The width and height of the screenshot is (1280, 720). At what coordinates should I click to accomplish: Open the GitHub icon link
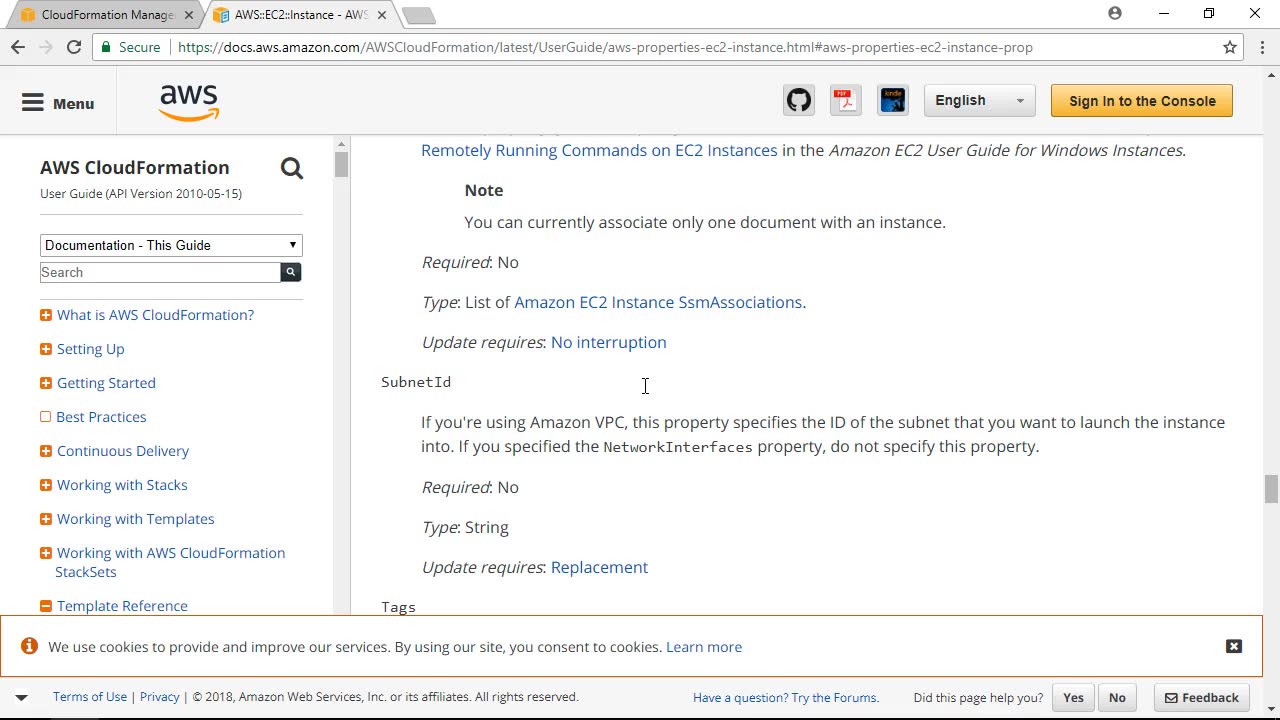pyautogui.click(x=799, y=100)
